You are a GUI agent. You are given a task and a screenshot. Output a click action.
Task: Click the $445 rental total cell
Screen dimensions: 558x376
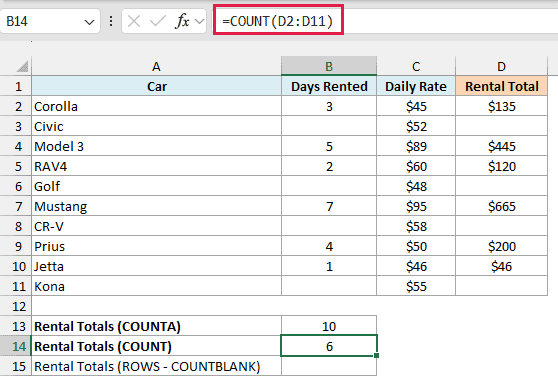coord(501,146)
